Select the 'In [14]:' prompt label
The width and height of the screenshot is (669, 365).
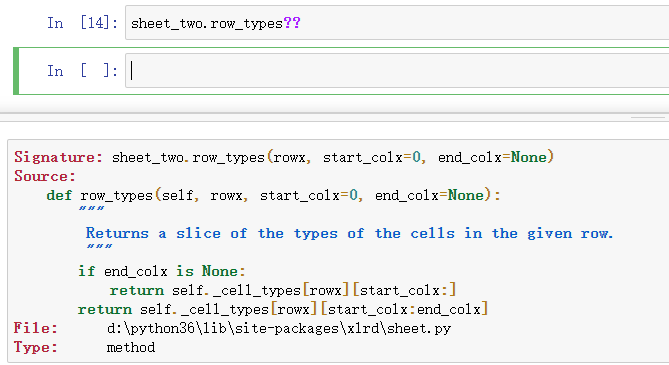tap(82, 23)
